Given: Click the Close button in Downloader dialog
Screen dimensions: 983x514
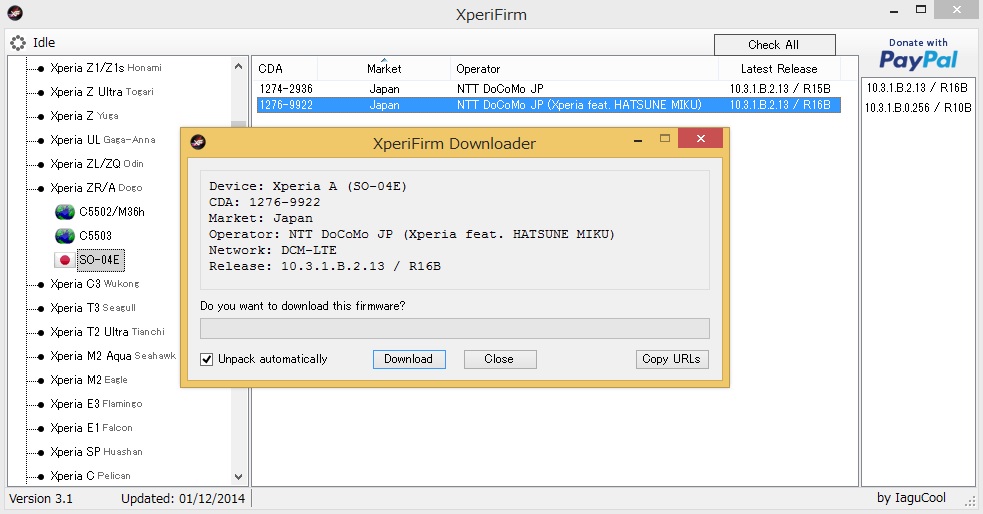Looking at the screenshot, I should coord(500,359).
